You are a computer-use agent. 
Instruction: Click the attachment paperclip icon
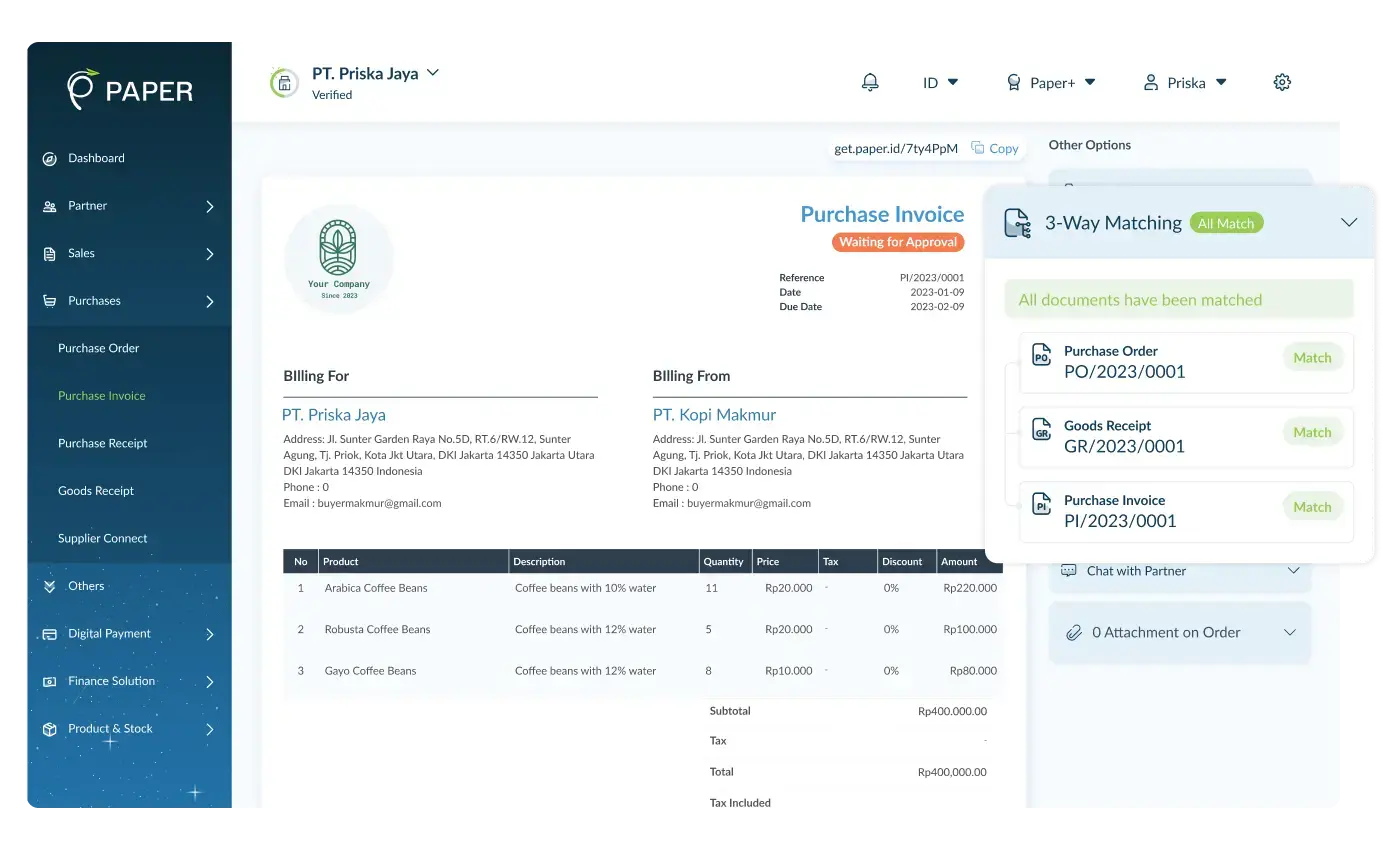pyautogui.click(x=1074, y=633)
